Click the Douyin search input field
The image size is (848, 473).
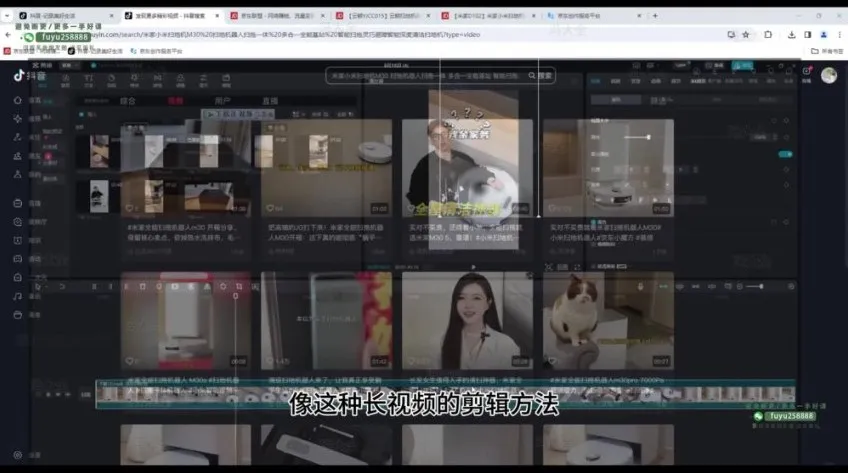pos(430,75)
